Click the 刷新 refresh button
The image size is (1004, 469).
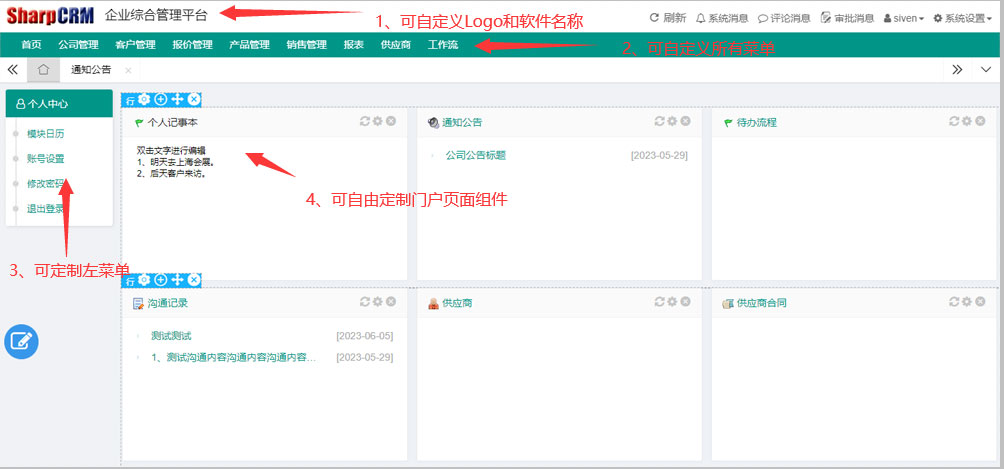pyautogui.click(x=668, y=18)
